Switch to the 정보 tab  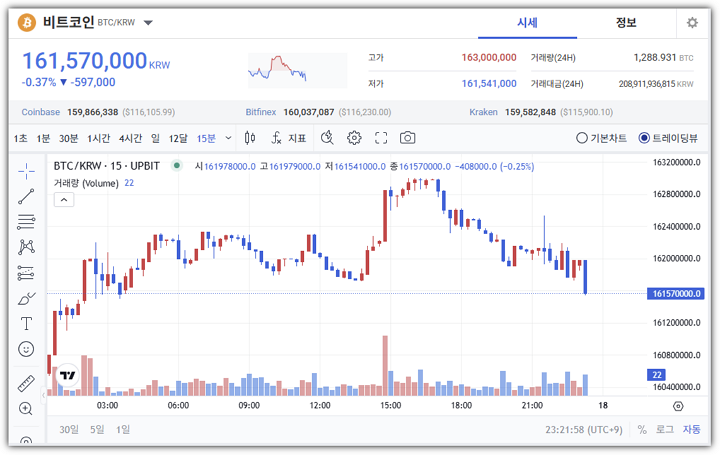coord(626,22)
